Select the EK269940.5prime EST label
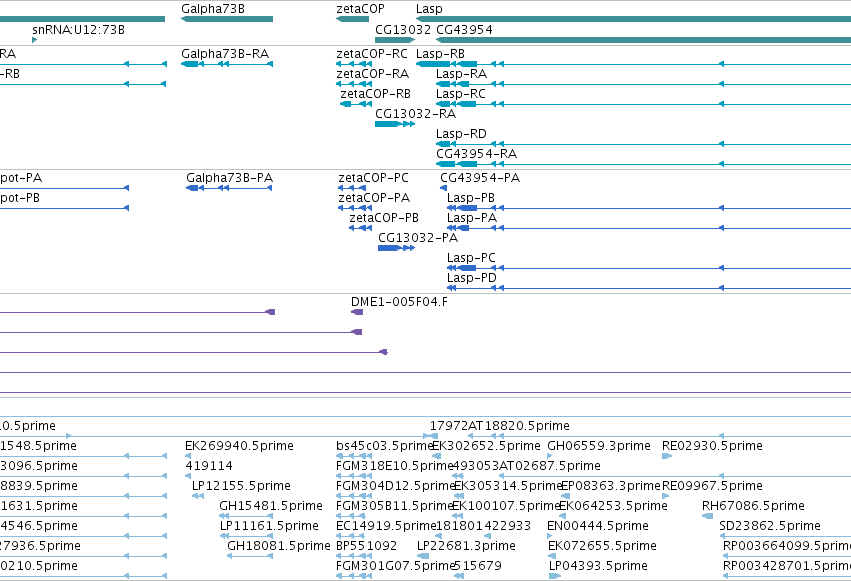 tap(239, 446)
